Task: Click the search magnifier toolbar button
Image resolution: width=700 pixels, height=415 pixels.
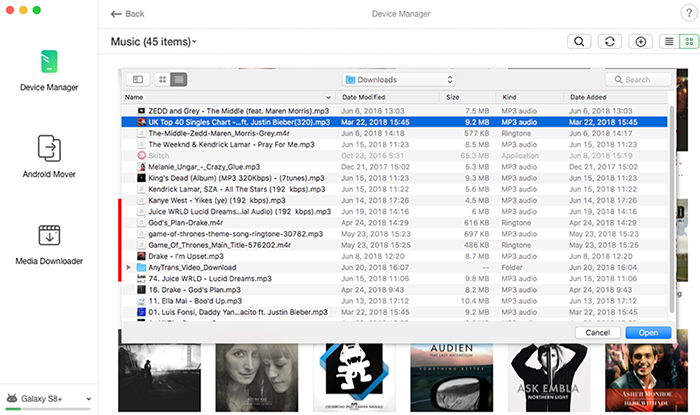Action: coord(579,42)
